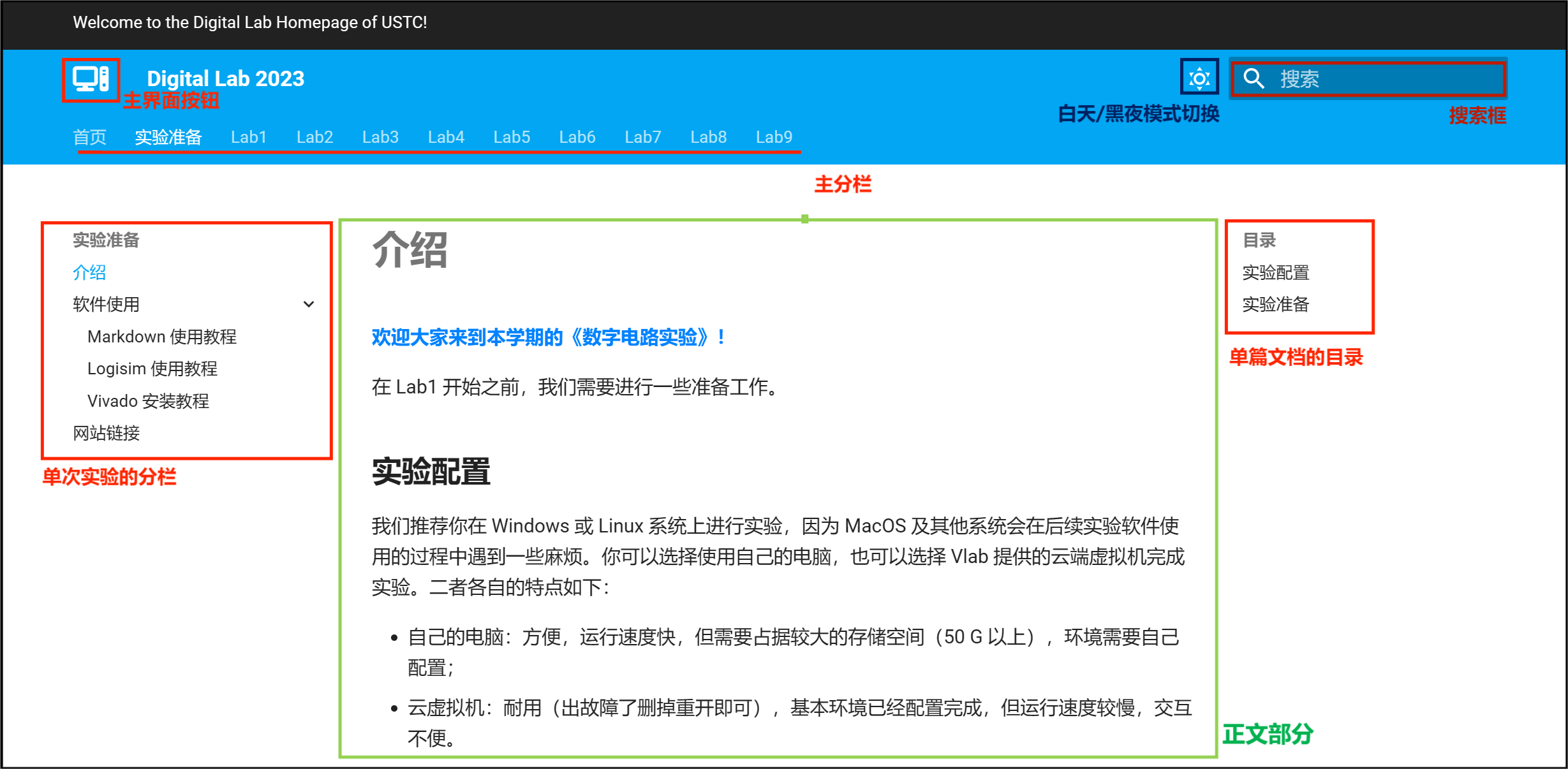
Task: Go to the Lab5 tab
Action: tap(512, 137)
